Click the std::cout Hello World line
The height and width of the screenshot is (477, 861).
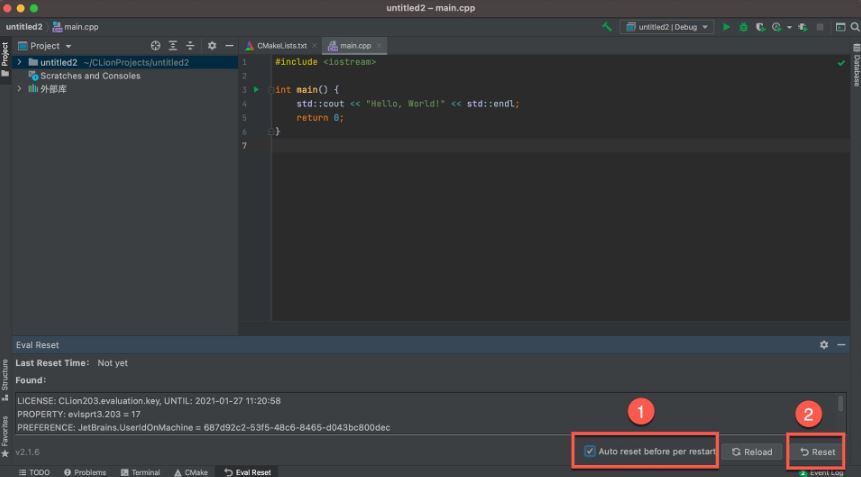pos(407,104)
